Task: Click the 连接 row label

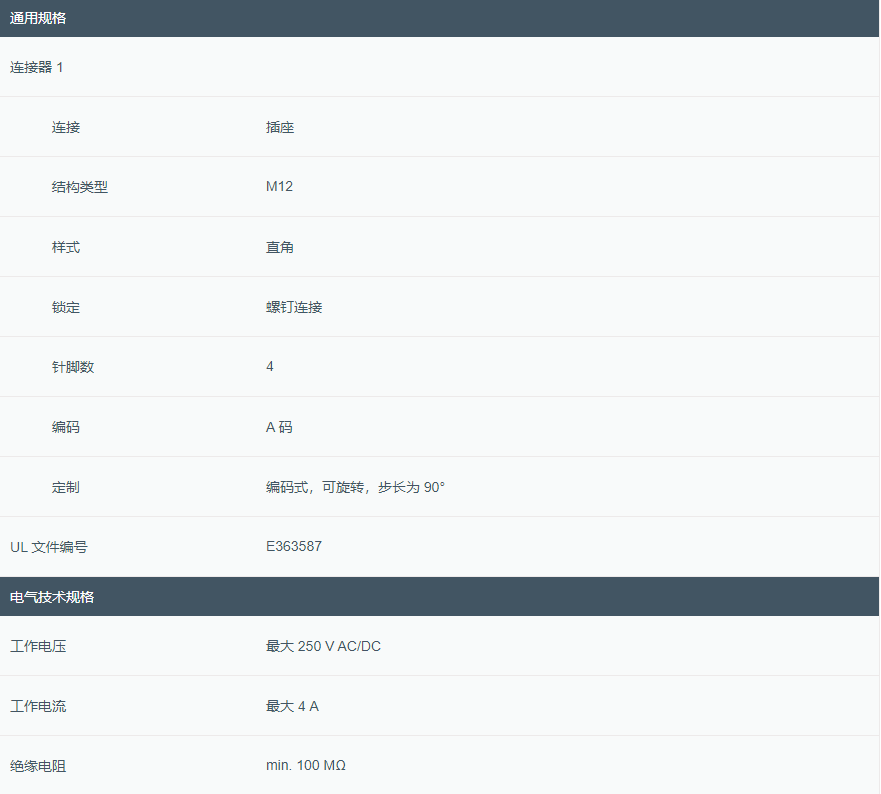Action: (x=66, y=127)
